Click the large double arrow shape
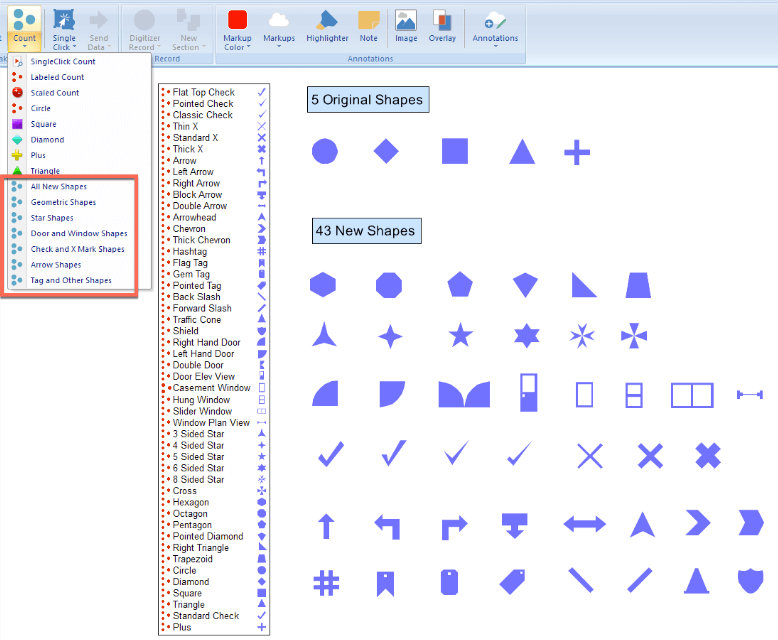778x640 pixels. point(584,524)
